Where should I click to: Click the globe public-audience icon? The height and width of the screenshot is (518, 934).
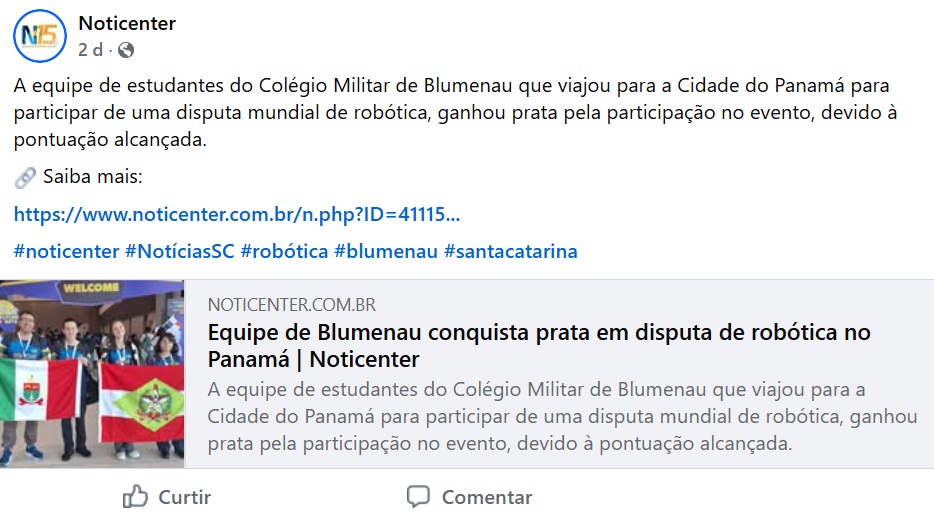(126, 50)
